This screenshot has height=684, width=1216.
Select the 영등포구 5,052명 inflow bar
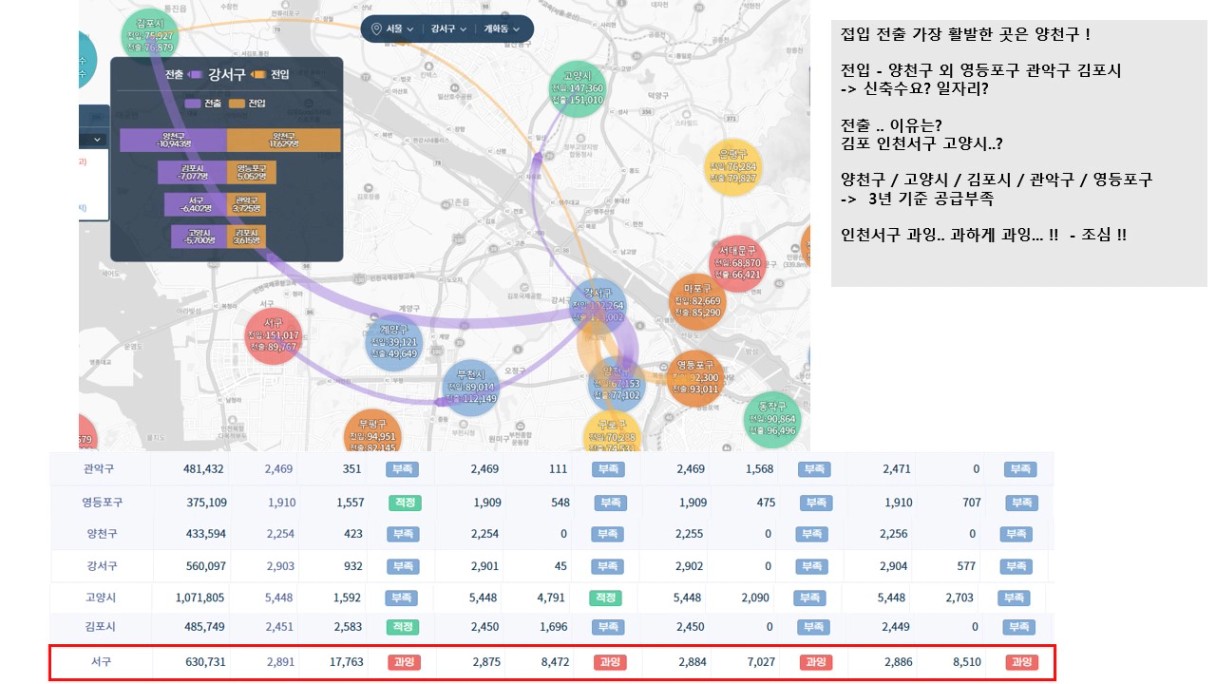[x=252, y=172]
